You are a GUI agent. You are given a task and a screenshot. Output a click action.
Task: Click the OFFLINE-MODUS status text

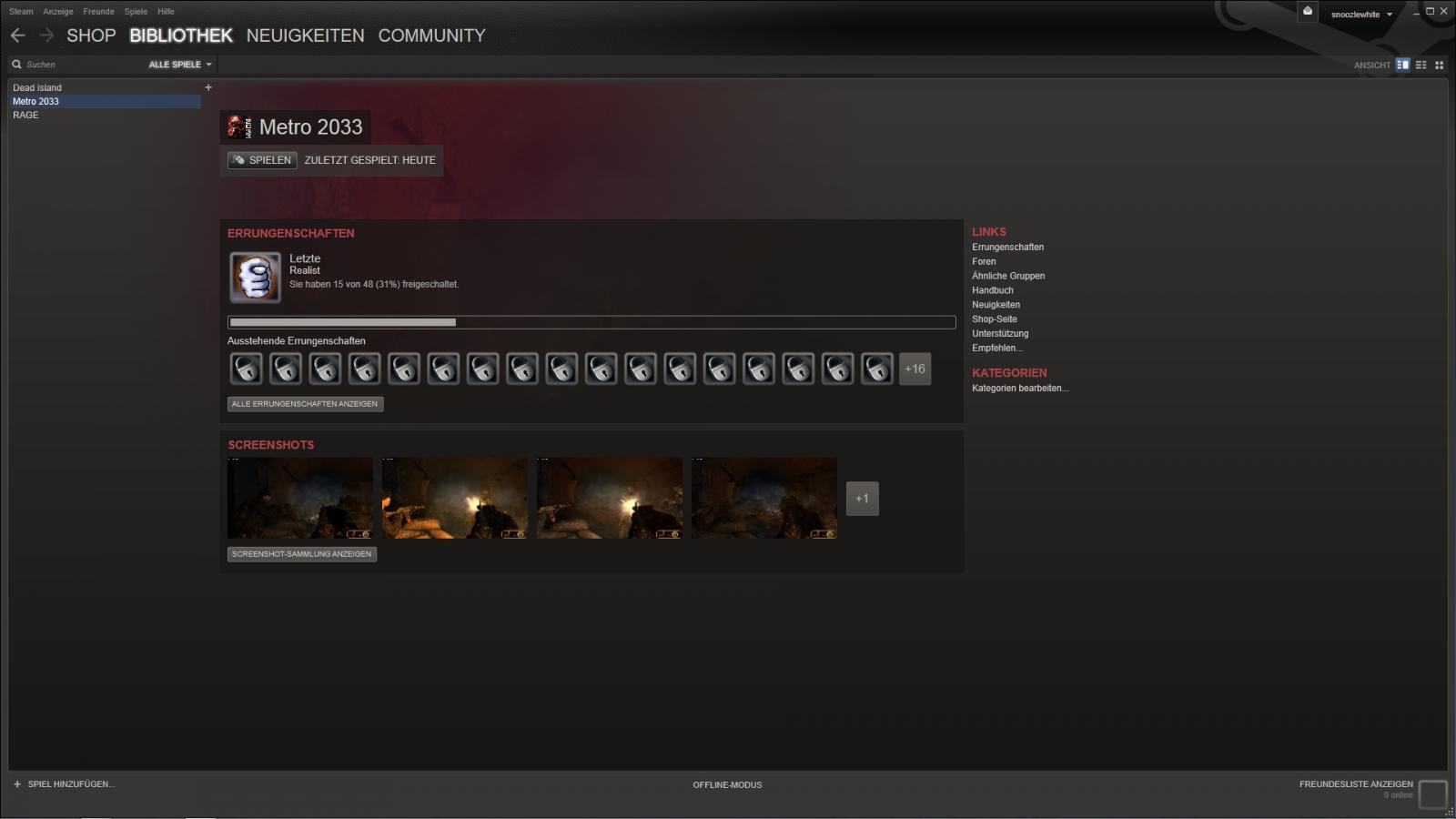click(x=727, y=785)
